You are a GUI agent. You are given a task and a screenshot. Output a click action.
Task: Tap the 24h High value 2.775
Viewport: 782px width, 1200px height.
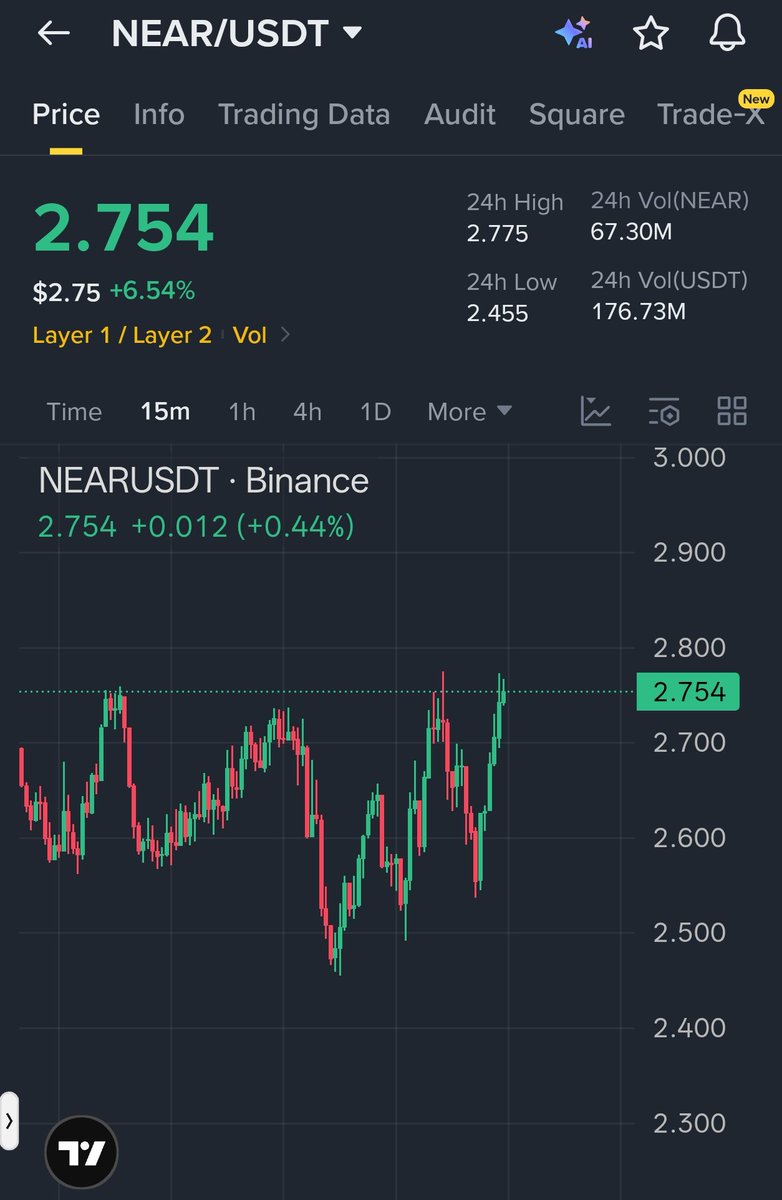(498, 234)
